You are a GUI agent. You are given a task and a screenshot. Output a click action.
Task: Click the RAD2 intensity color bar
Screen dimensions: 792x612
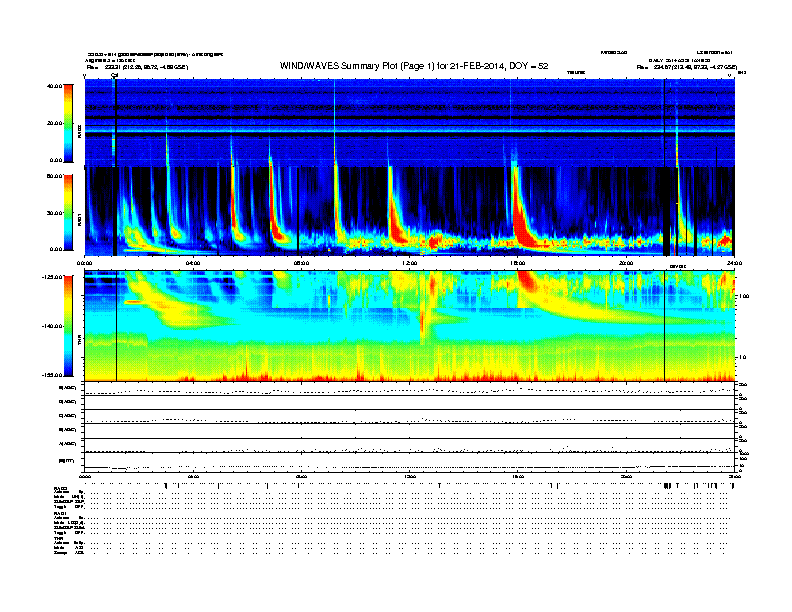tap(68, 124)
